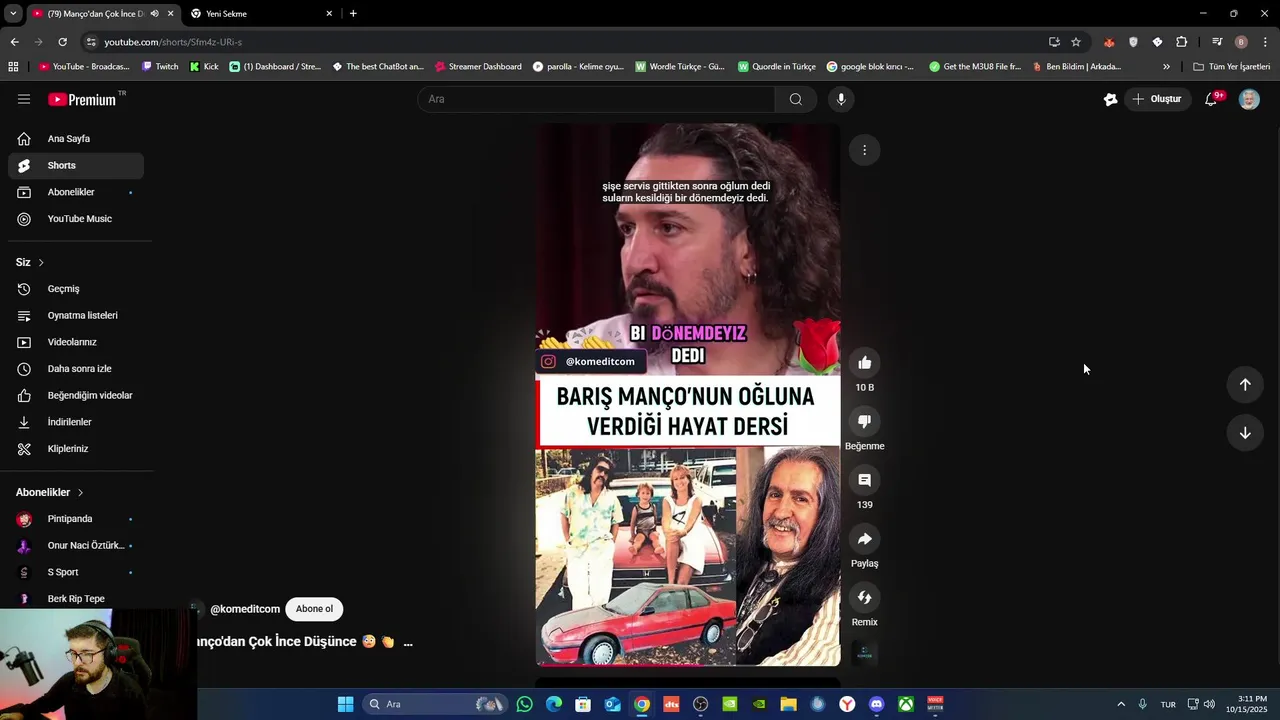Click the browser address bar URL
The height and width of the screenshot is (720, 1280).
173,42
